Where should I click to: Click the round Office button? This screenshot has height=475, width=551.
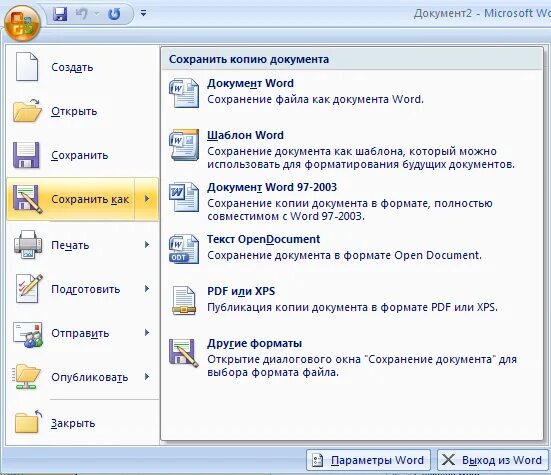tap(22, 24)
